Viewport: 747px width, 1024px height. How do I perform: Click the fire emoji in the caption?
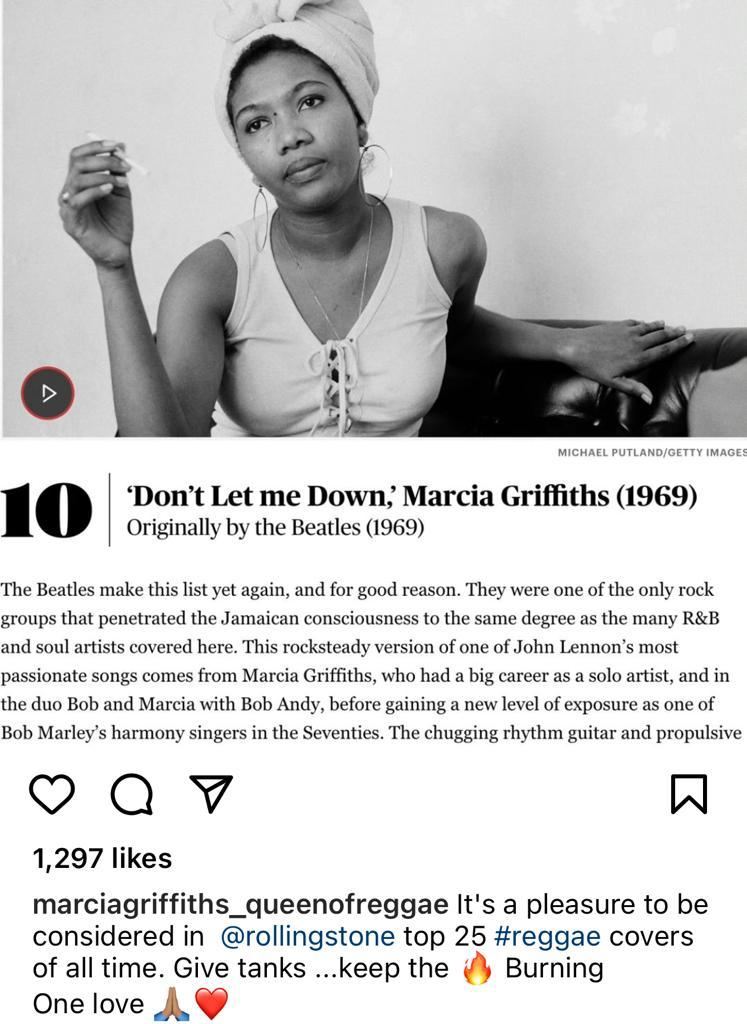coord(477,968)
